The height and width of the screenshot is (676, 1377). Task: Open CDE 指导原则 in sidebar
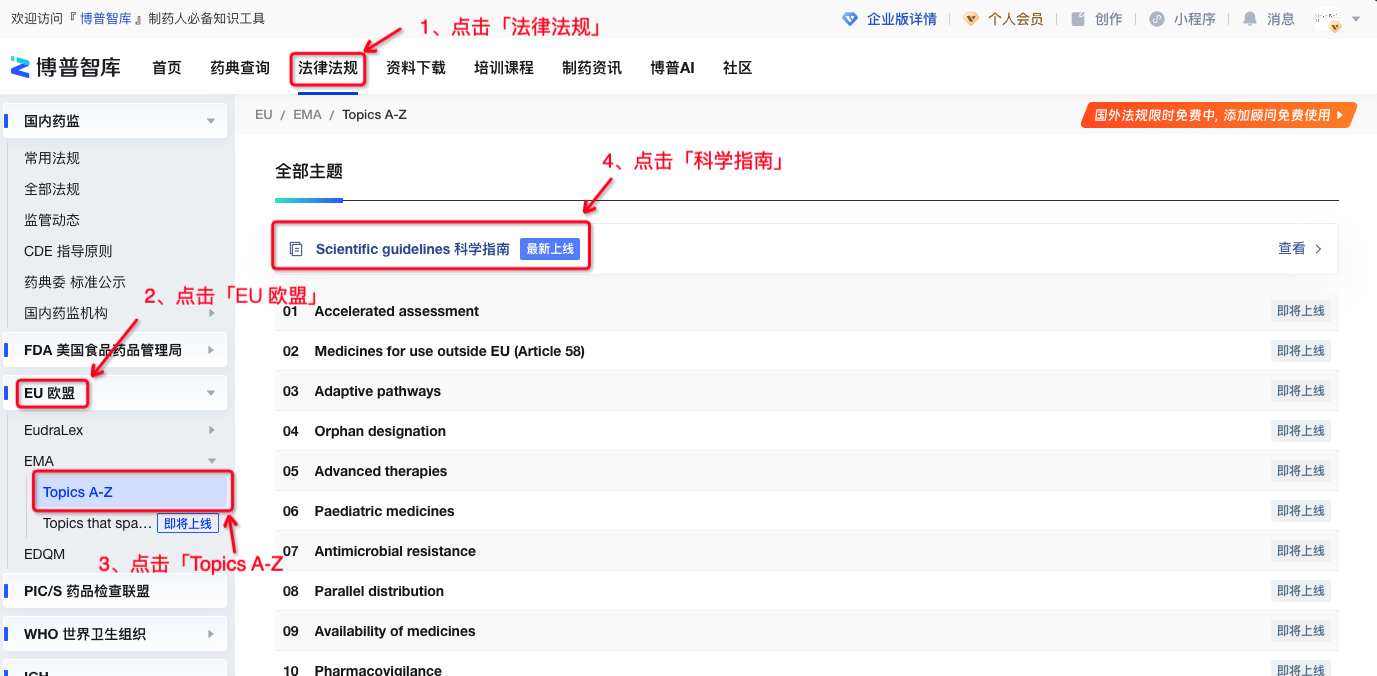[68, 251]
